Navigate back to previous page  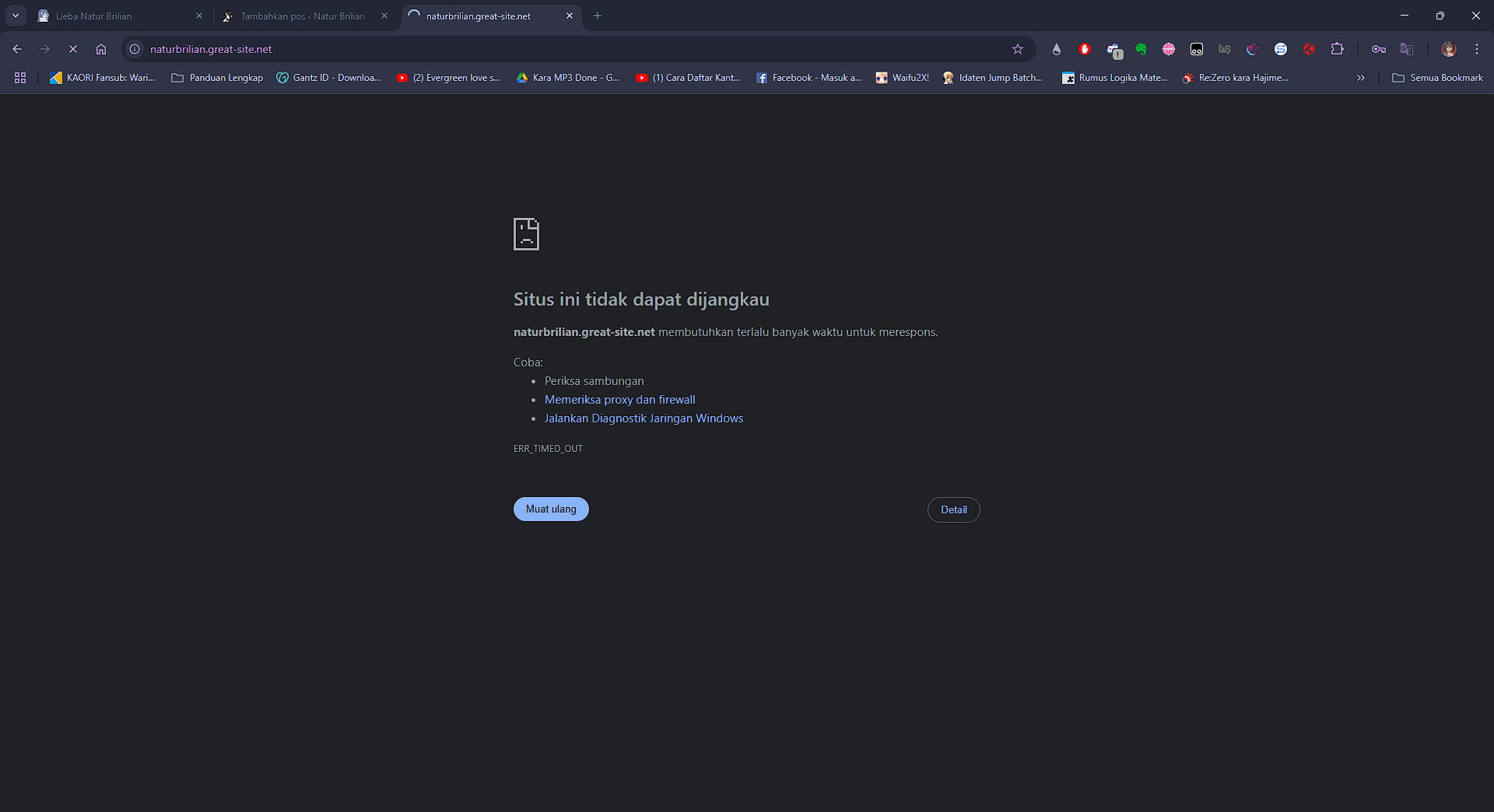17,49
